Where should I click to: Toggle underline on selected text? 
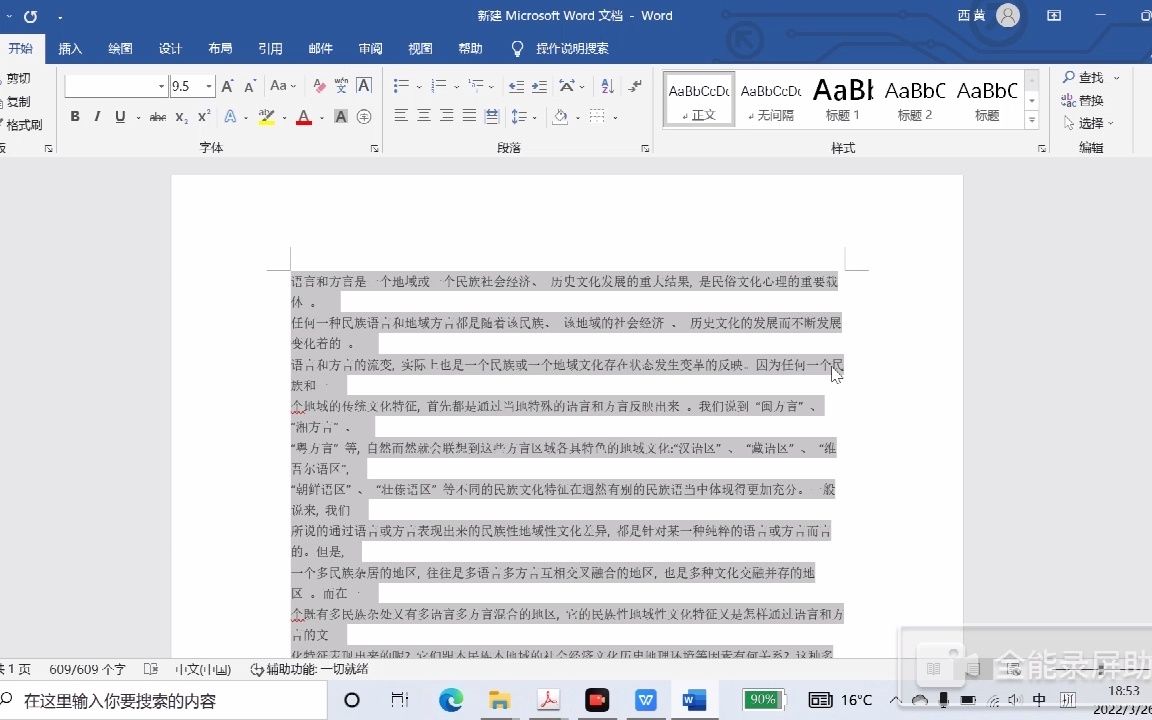(x=117, y=117)
